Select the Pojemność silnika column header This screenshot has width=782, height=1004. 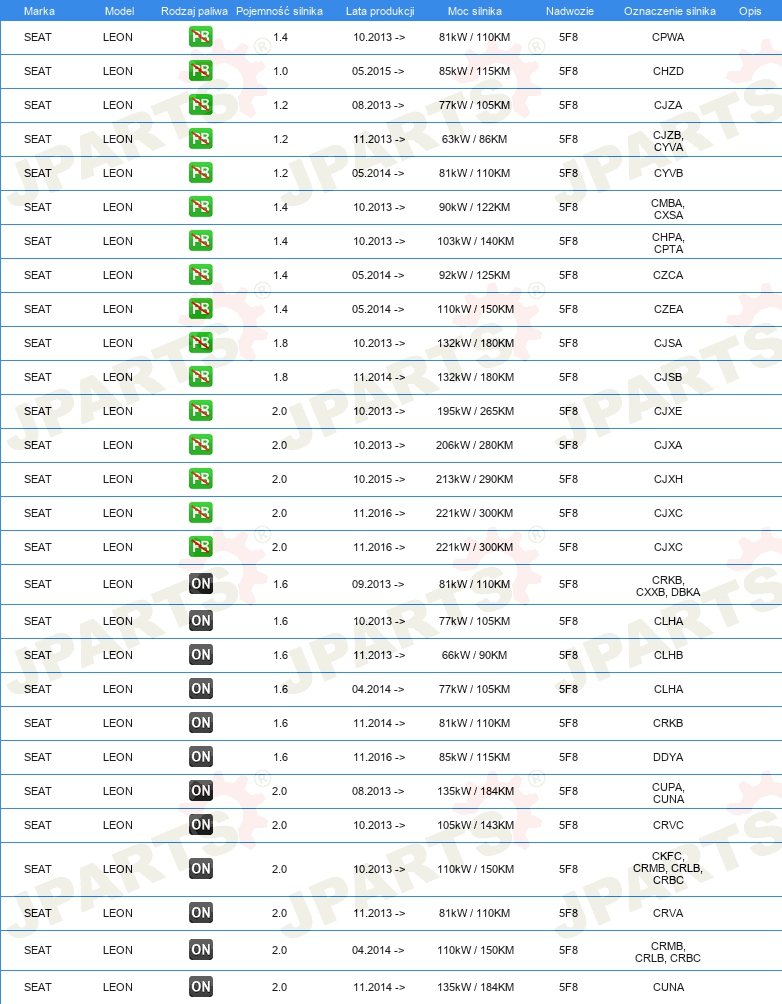point(279,11)
